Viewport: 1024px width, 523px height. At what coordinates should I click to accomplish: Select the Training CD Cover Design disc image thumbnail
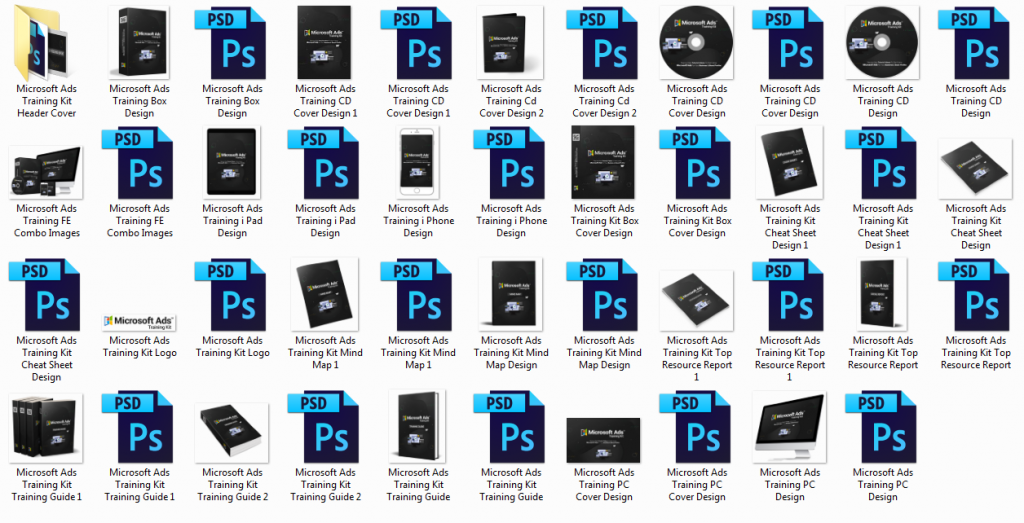[697, 42]
